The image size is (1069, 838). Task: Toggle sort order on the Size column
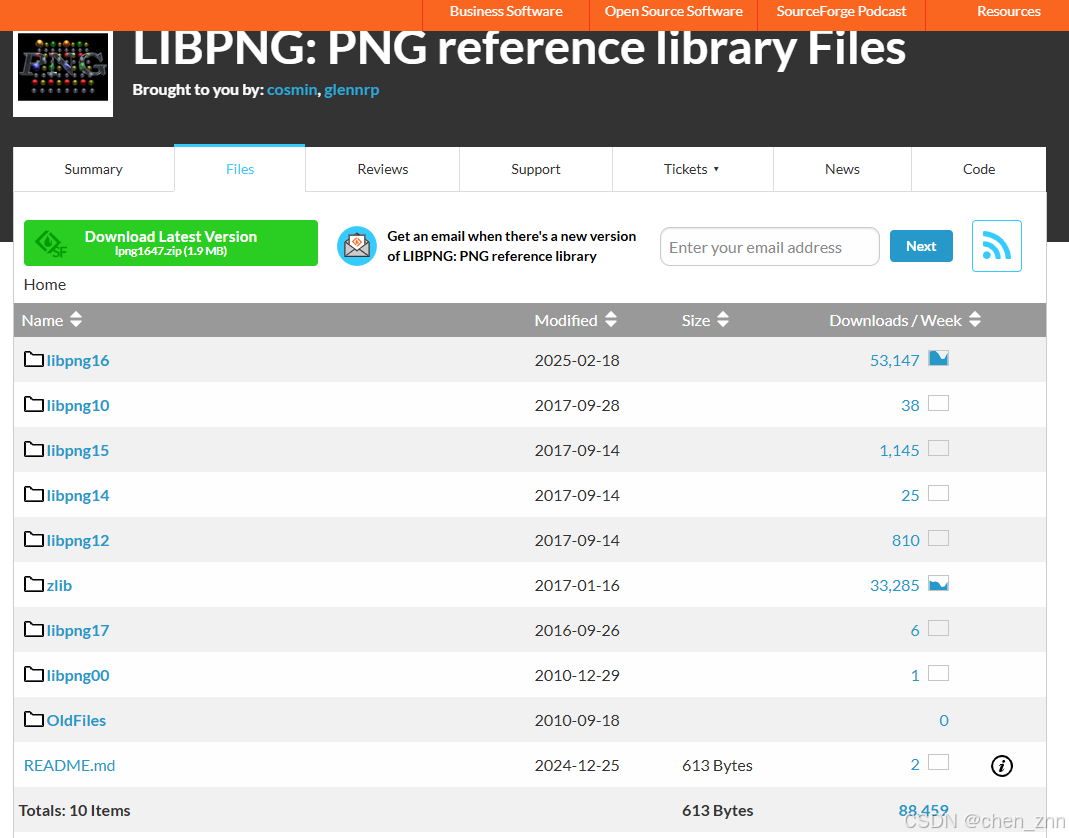coord(722,320)
